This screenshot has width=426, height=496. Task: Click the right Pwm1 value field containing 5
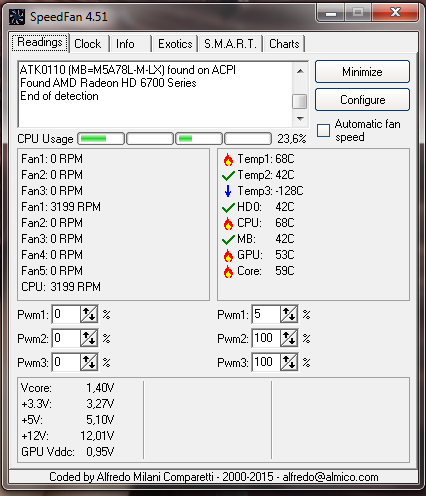pyautogui.click(x=266, y=314)
